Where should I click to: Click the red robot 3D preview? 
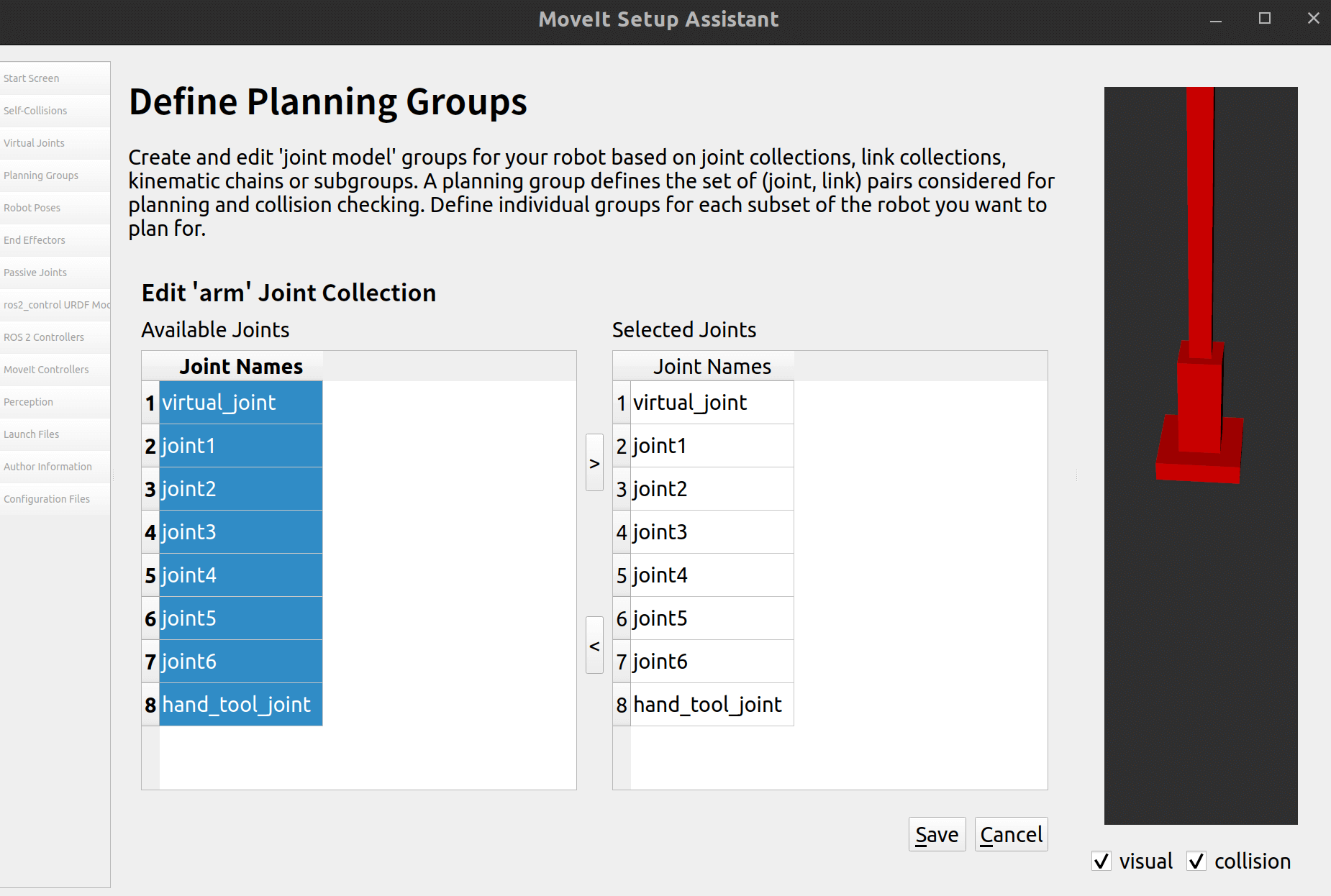[1200, 403]
